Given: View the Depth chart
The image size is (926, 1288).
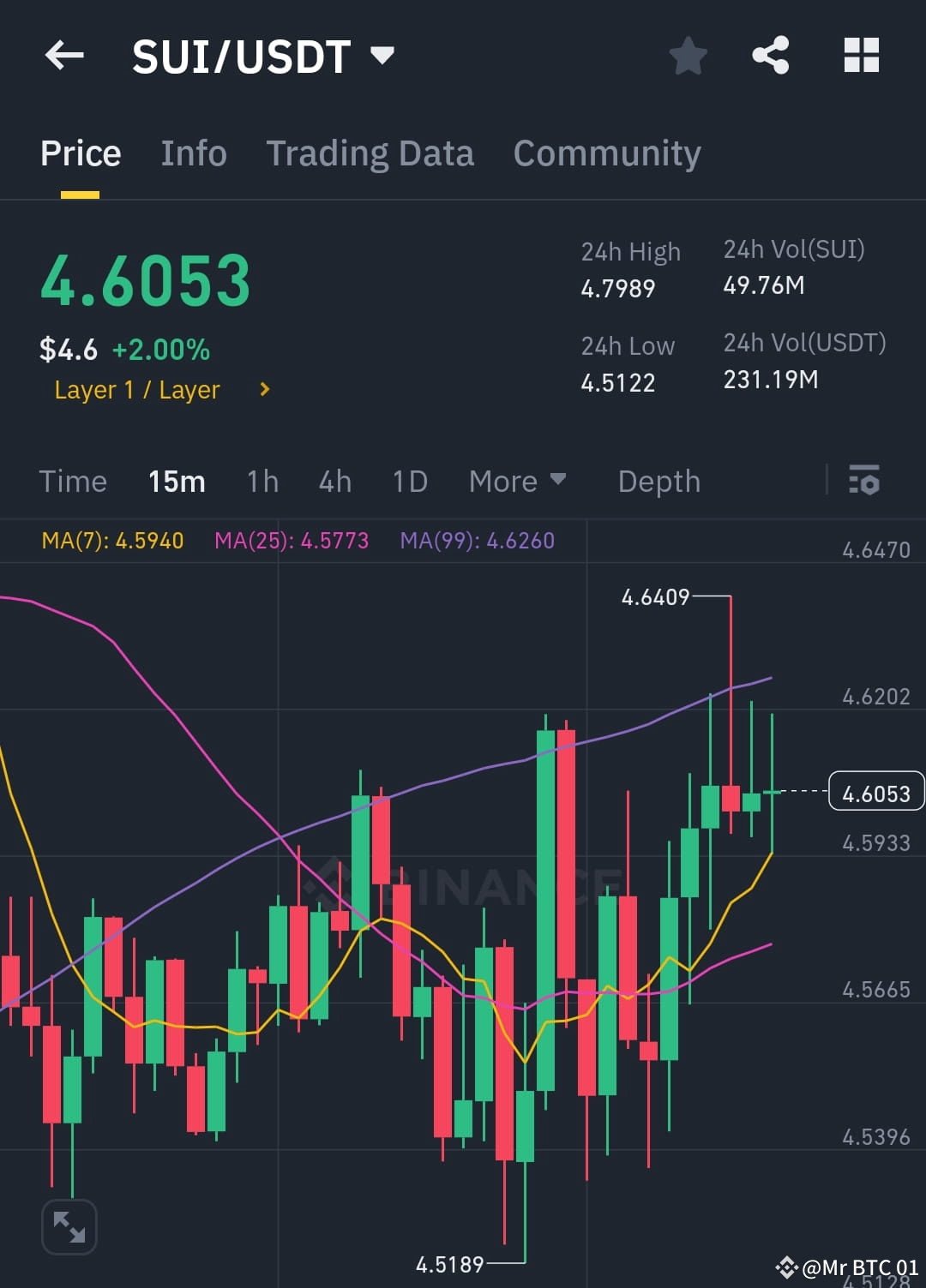Looking at the screenshot, I should coord(658,482).
